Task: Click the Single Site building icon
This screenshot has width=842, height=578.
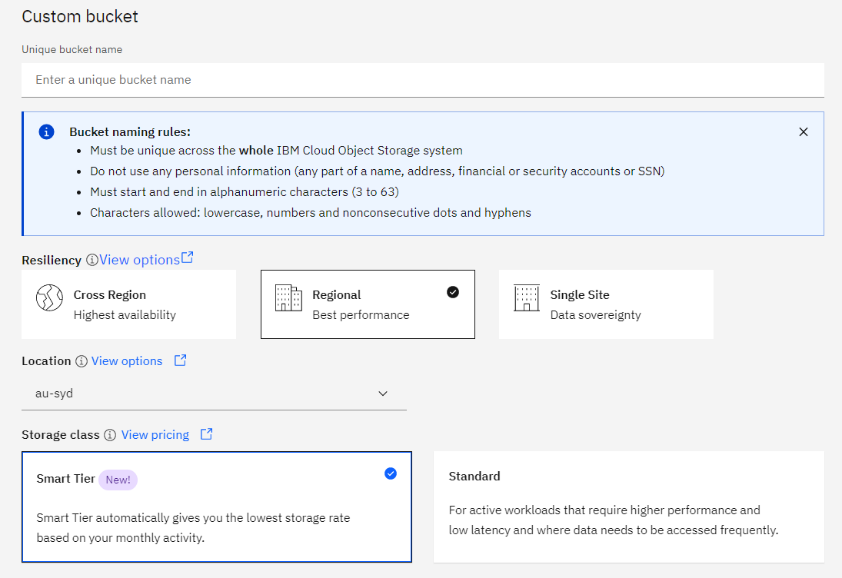Action: pos(526,298)
